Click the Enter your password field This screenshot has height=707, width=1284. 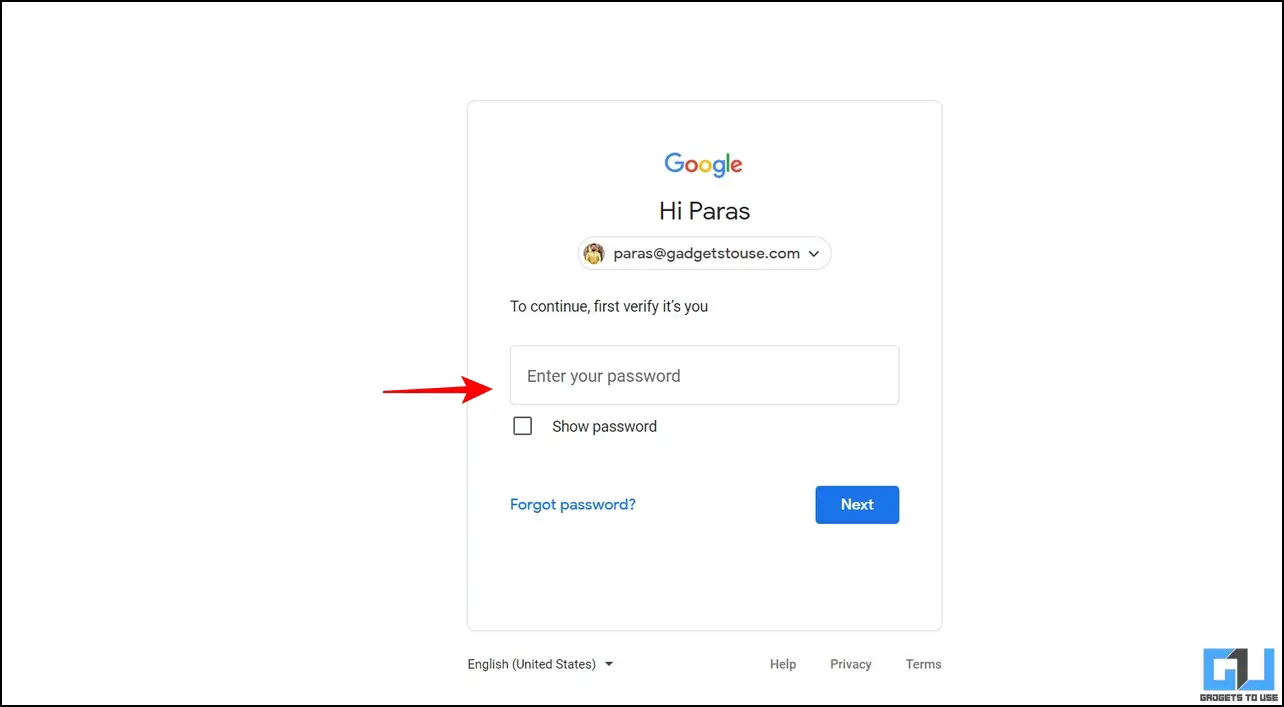click(704, 375)
